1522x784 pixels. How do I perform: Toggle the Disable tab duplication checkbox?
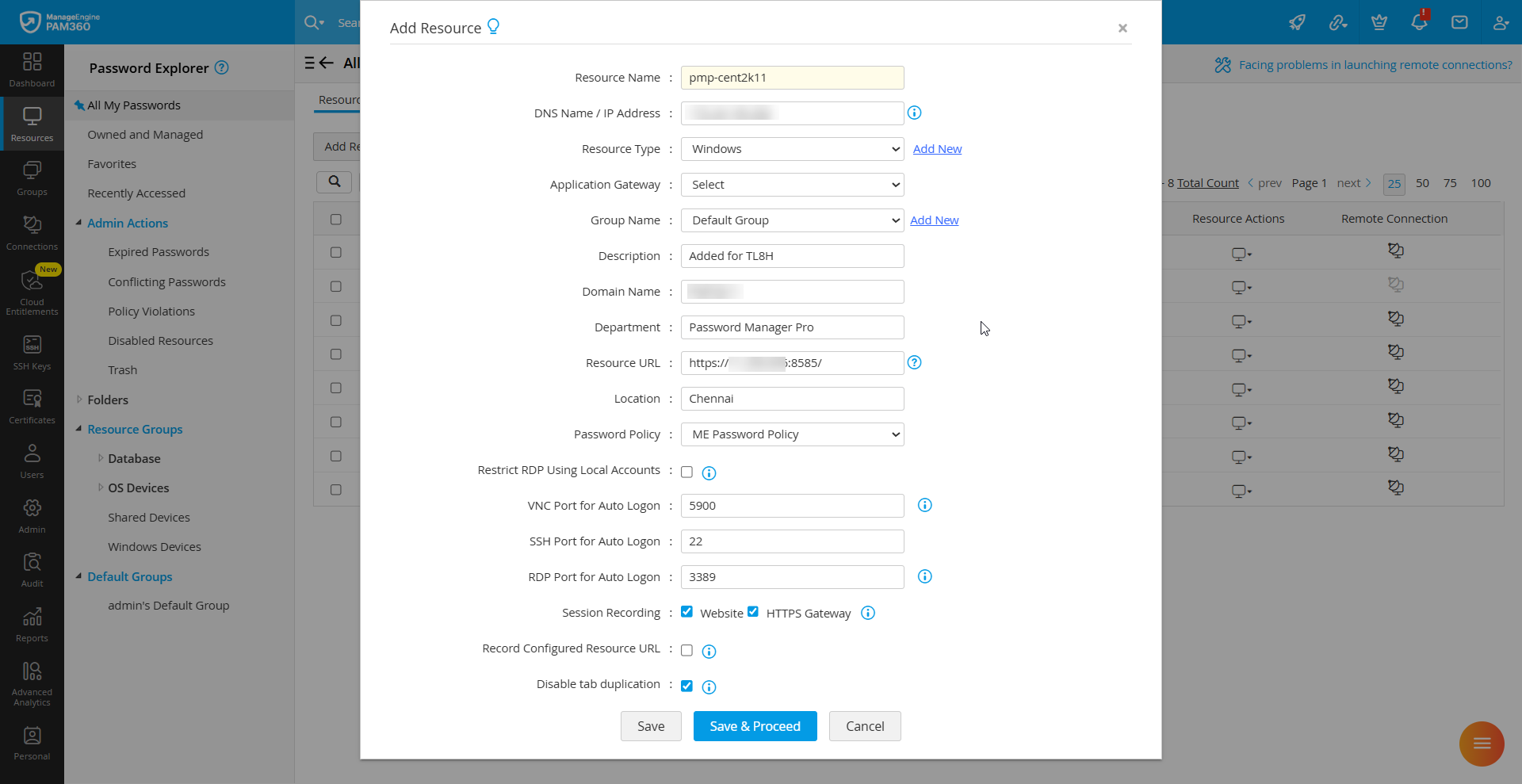tap(686, 686)
